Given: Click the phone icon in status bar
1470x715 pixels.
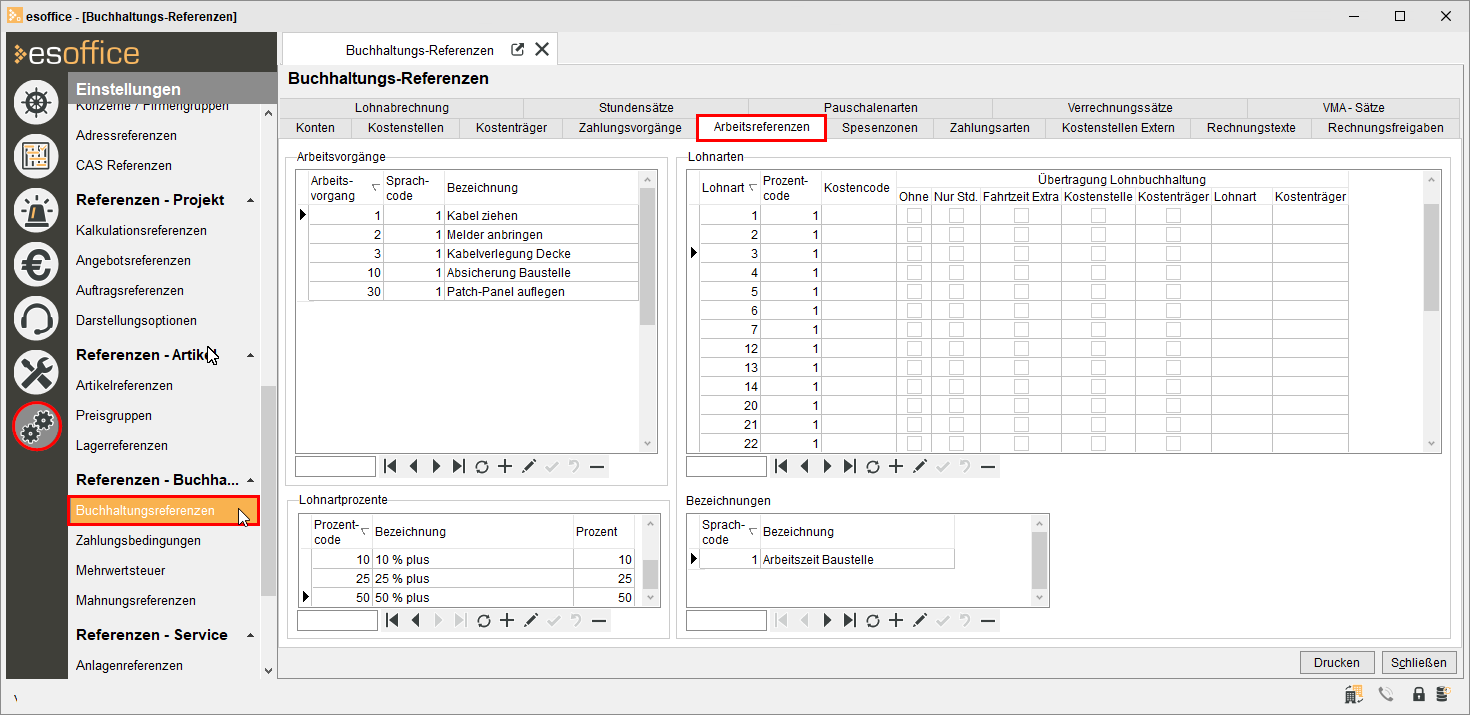Looking at the screenshot, I should [1386, 694].
